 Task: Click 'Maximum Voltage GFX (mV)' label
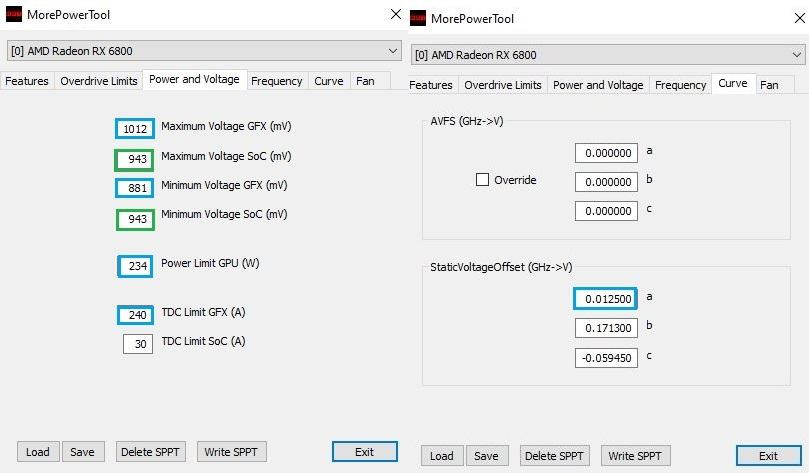226,126
